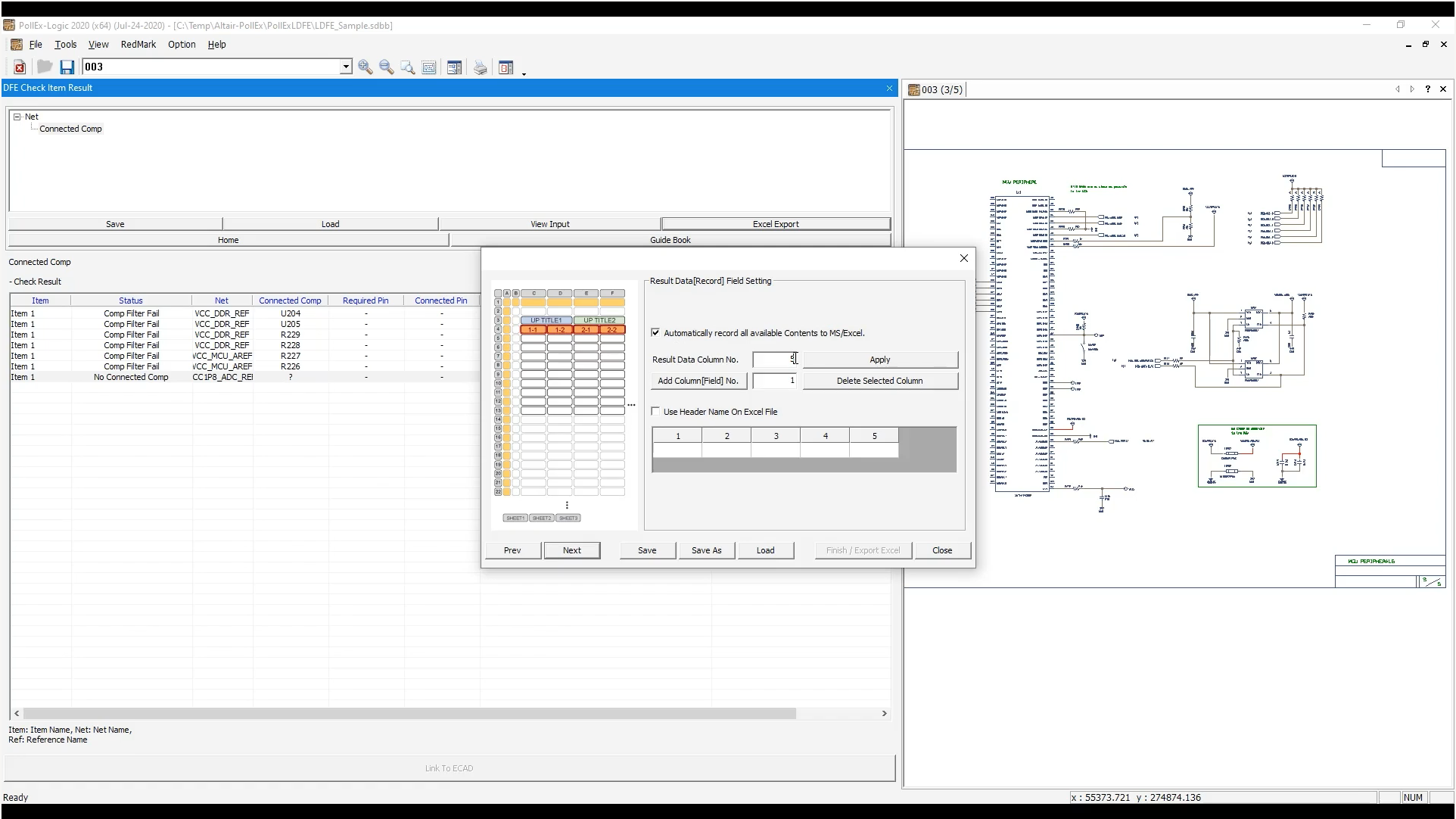Open the RedMark menu

pyautogui.click(x=138, y=45)
